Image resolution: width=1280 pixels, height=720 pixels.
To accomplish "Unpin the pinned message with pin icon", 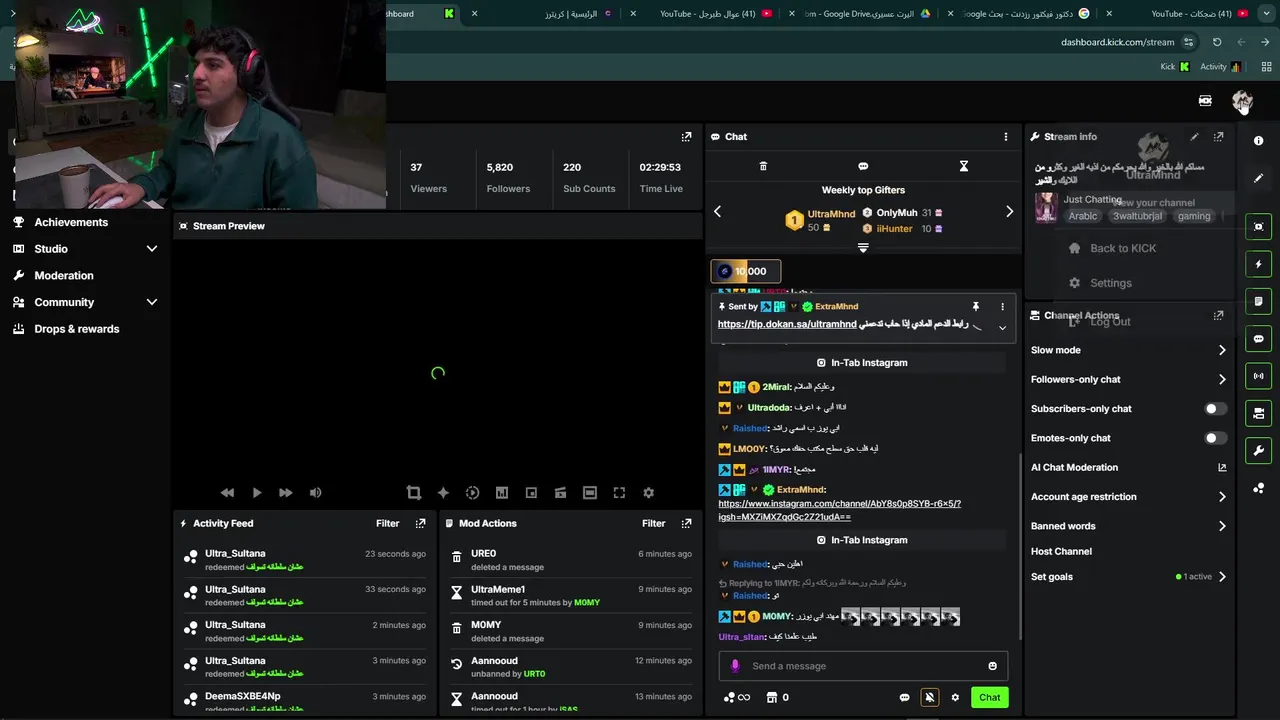I will 975,307.
